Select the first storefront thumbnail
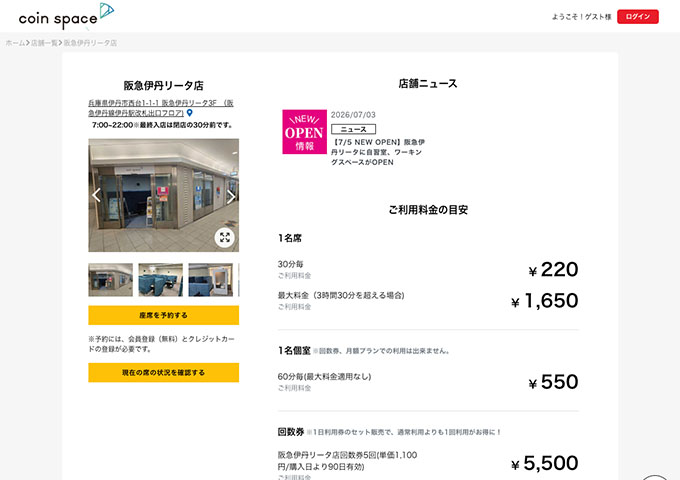This screenshot has width=680, height=480. click(x=111, y=280)
